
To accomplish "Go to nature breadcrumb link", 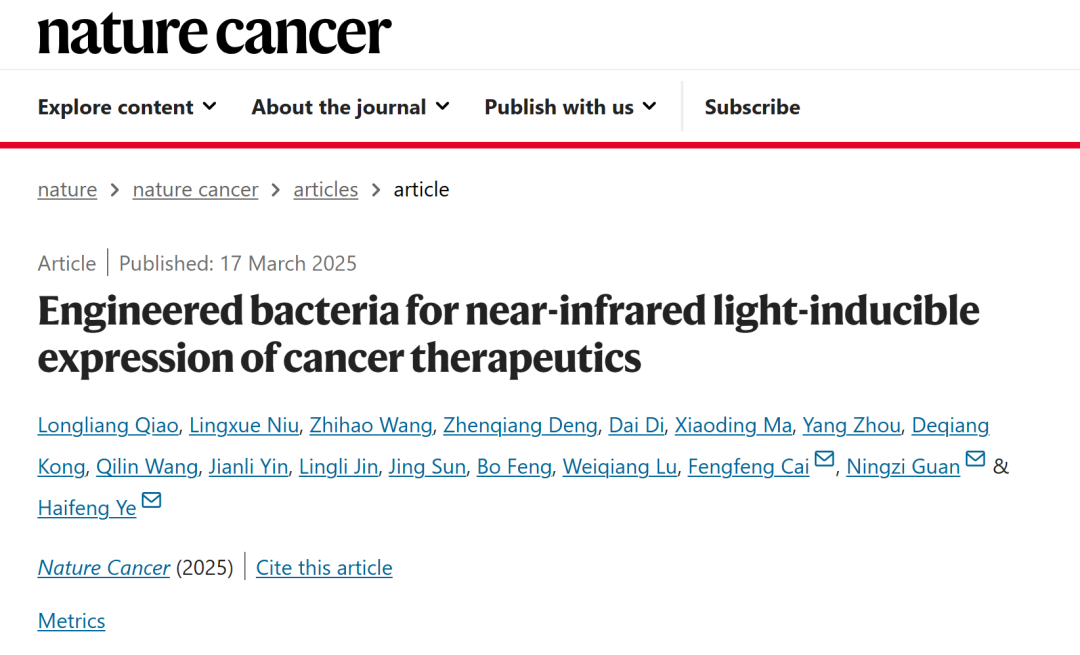I will pyautogui.click(x=67, y=189).
